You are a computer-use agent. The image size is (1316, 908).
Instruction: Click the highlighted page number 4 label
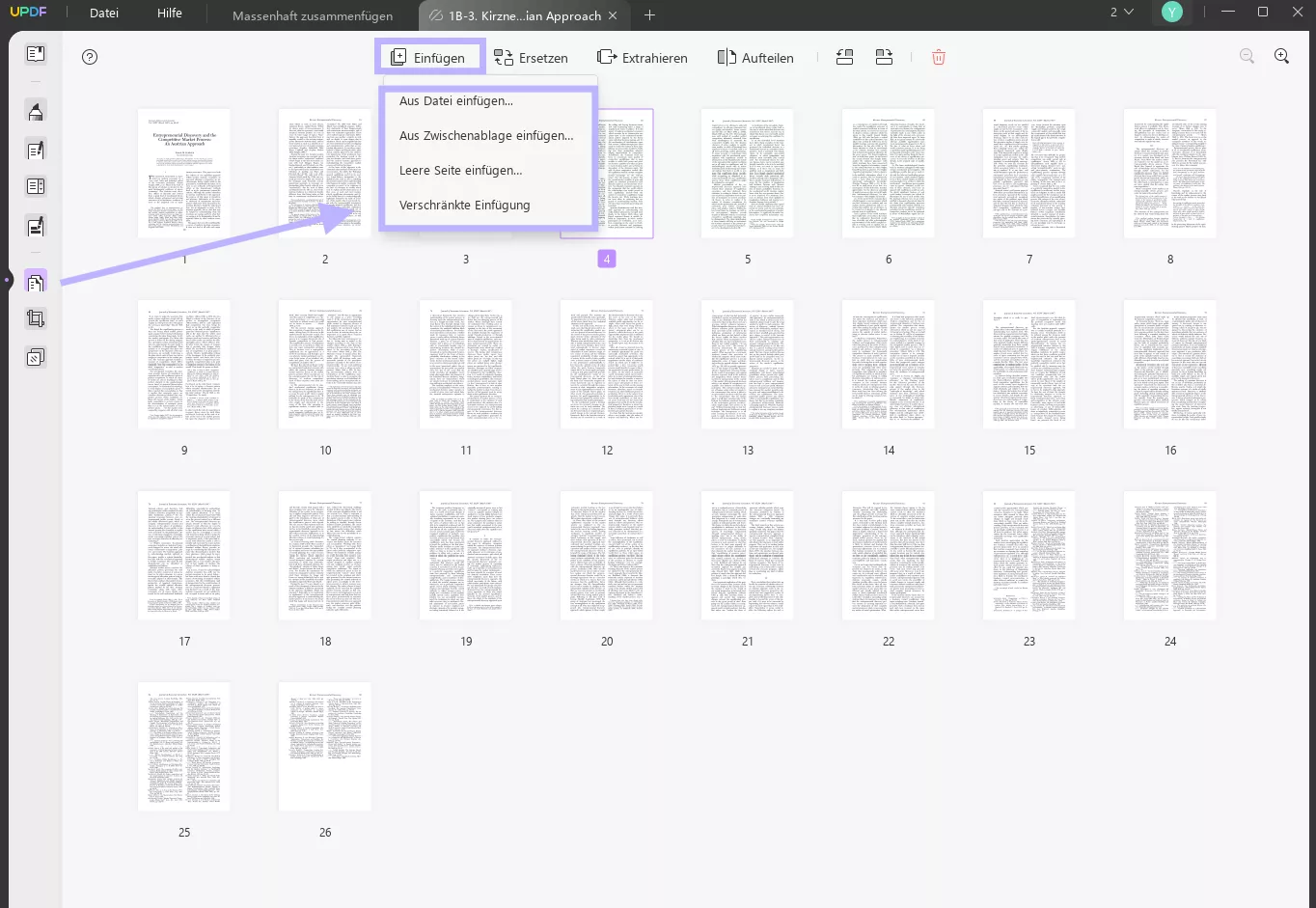point(607,259)
